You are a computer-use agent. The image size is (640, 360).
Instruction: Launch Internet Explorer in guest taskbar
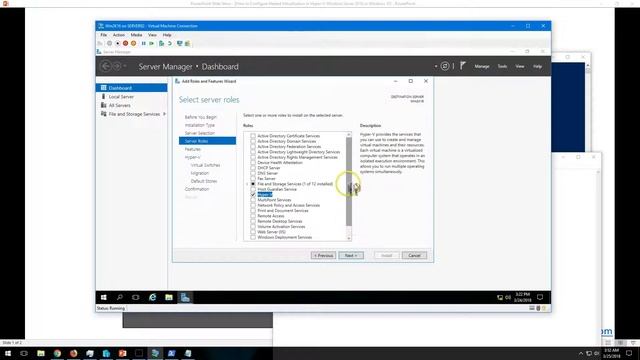point(152,298)
